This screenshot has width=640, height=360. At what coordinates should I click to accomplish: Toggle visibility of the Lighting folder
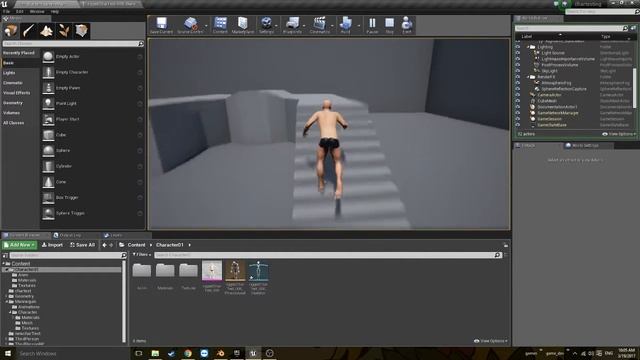click(x=518, y=47)
